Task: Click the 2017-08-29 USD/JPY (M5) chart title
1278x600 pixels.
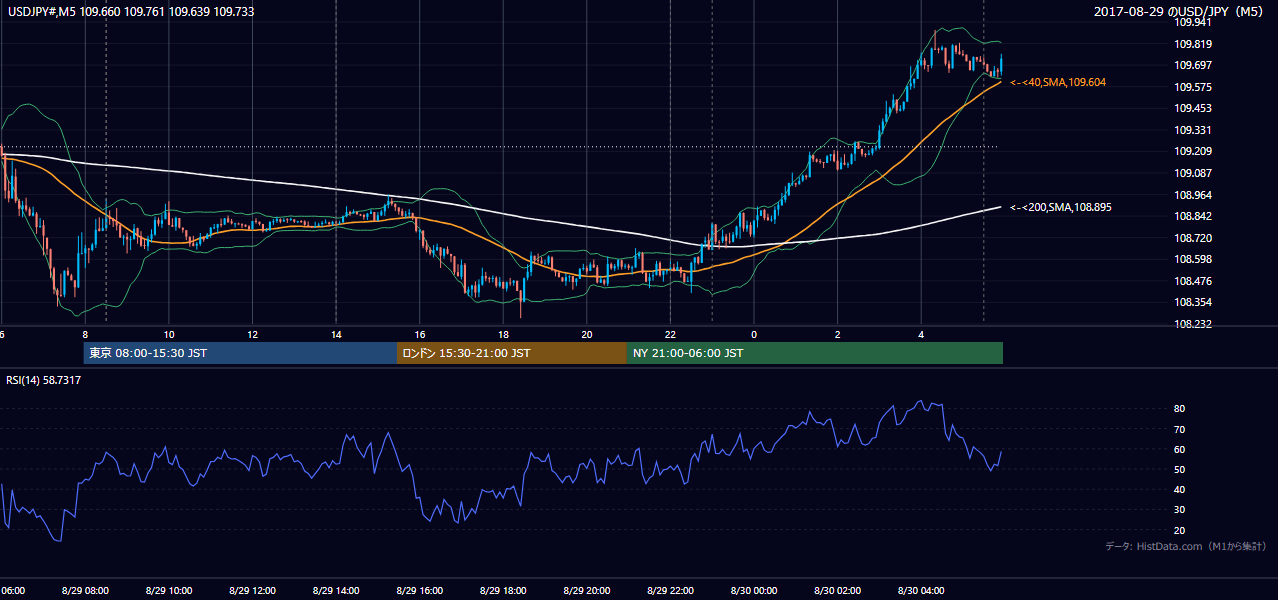Action: point(1180,12)
